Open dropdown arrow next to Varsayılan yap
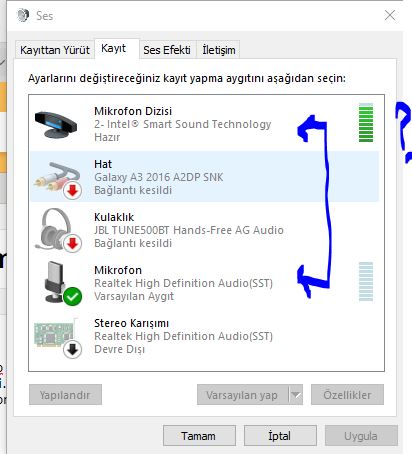This screenshot has height=454, width=412. (296, 395)
